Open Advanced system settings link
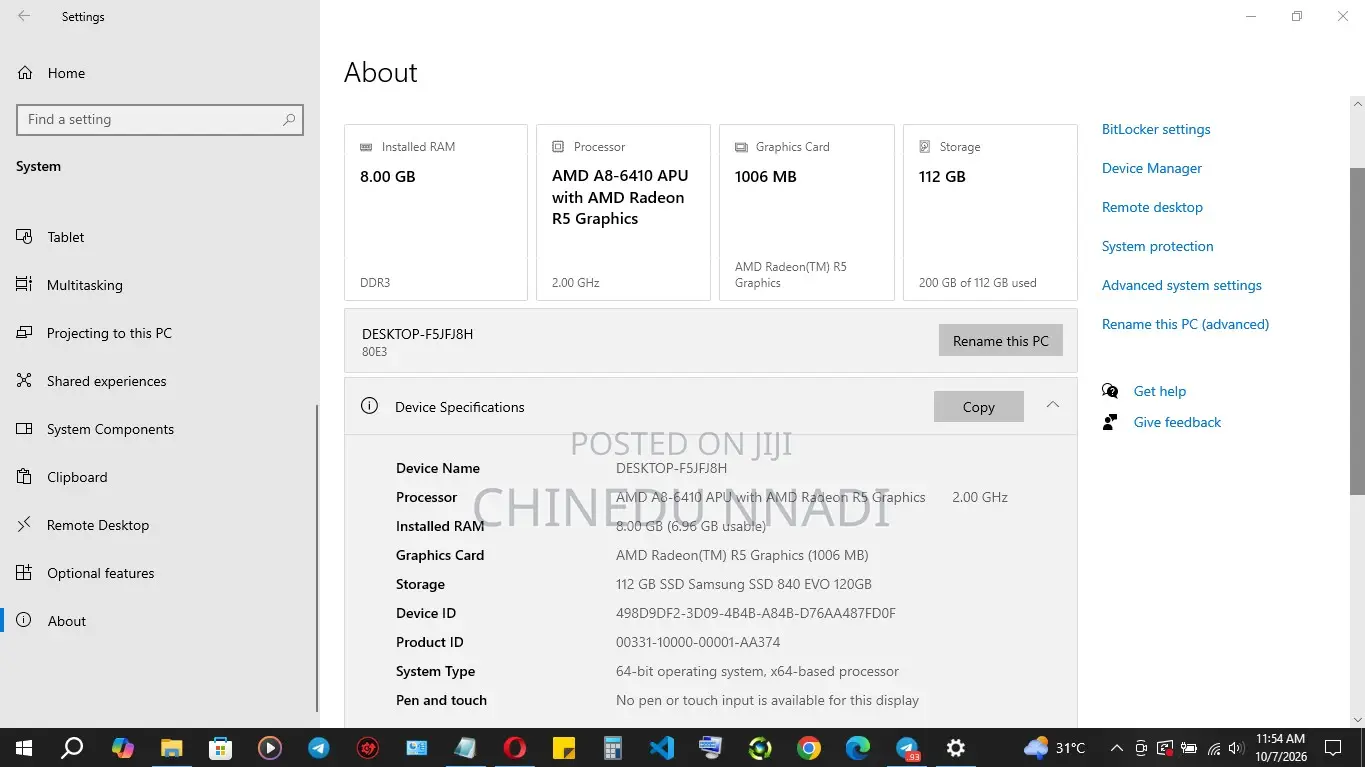The image size is (1365, 767). click(1181, 285)
